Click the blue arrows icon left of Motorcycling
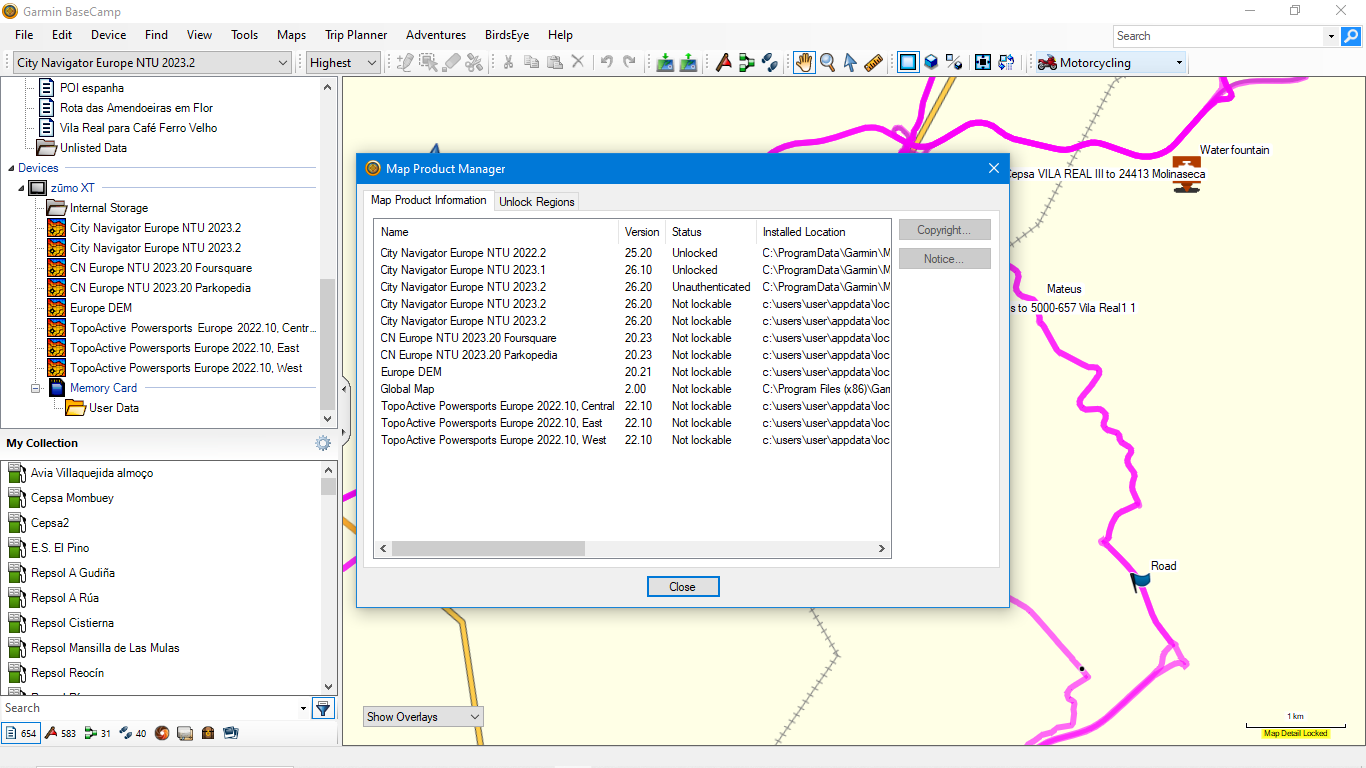The width and height of the screenshot is (1366, 768). pos(1006,62)
